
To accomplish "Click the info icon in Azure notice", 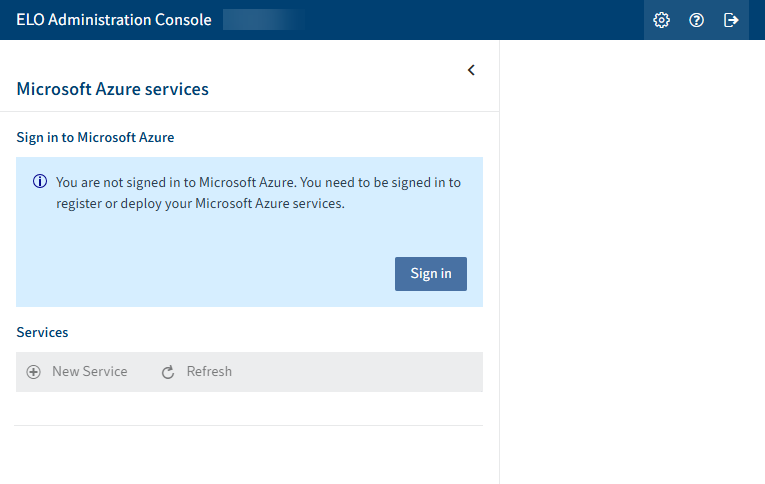I will [40, 182].
